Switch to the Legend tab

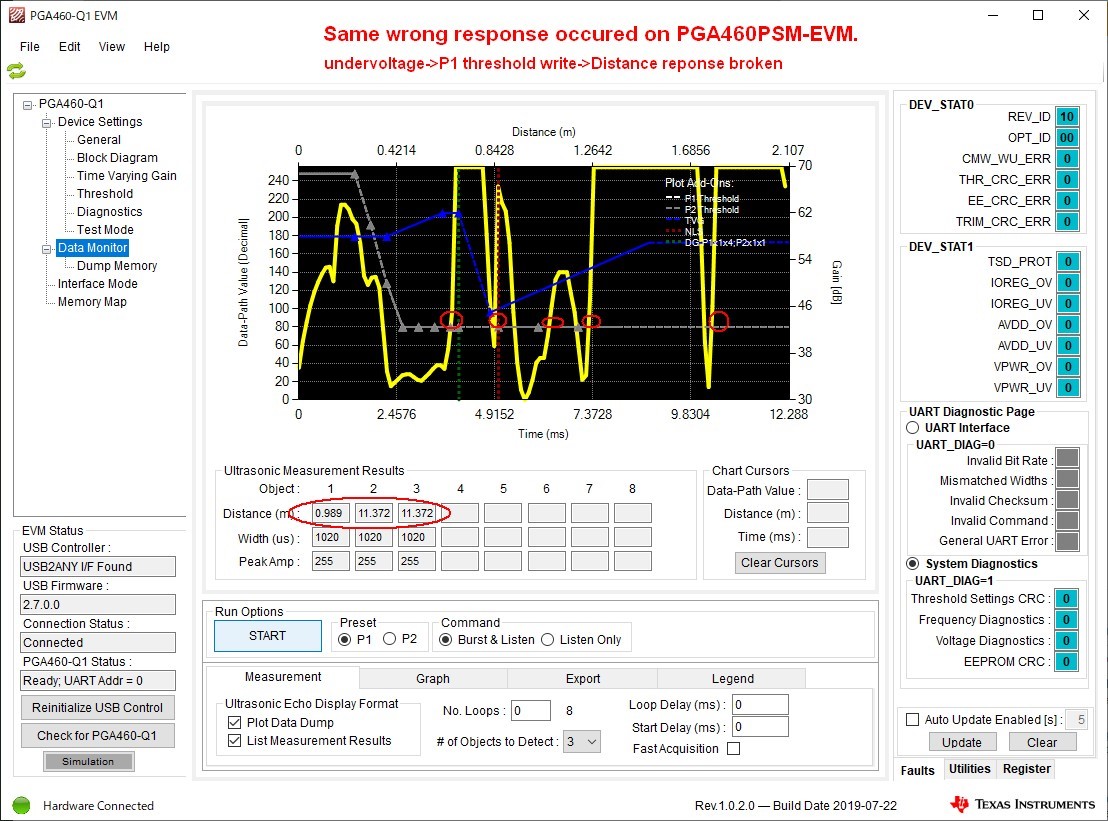point(732,678)
